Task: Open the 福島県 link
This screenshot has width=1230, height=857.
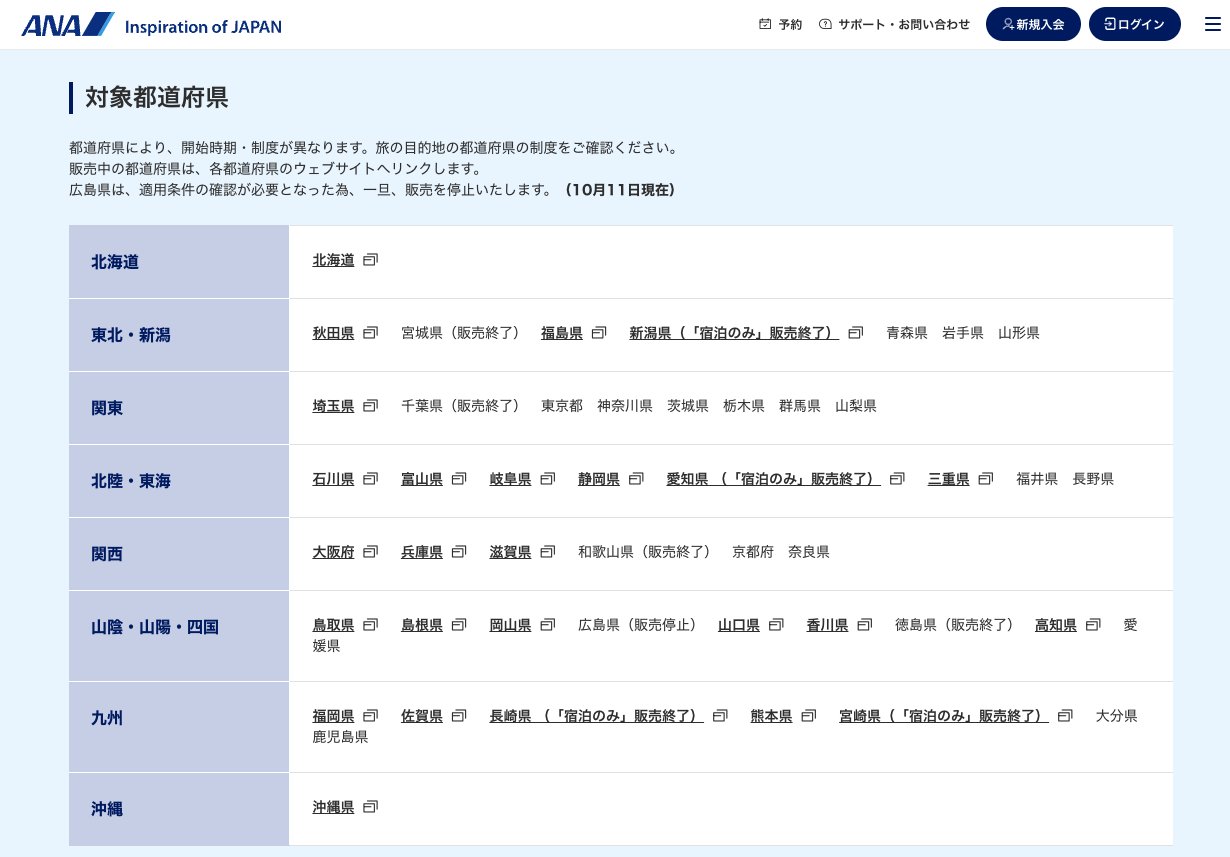Action: (x=562, y=333)
